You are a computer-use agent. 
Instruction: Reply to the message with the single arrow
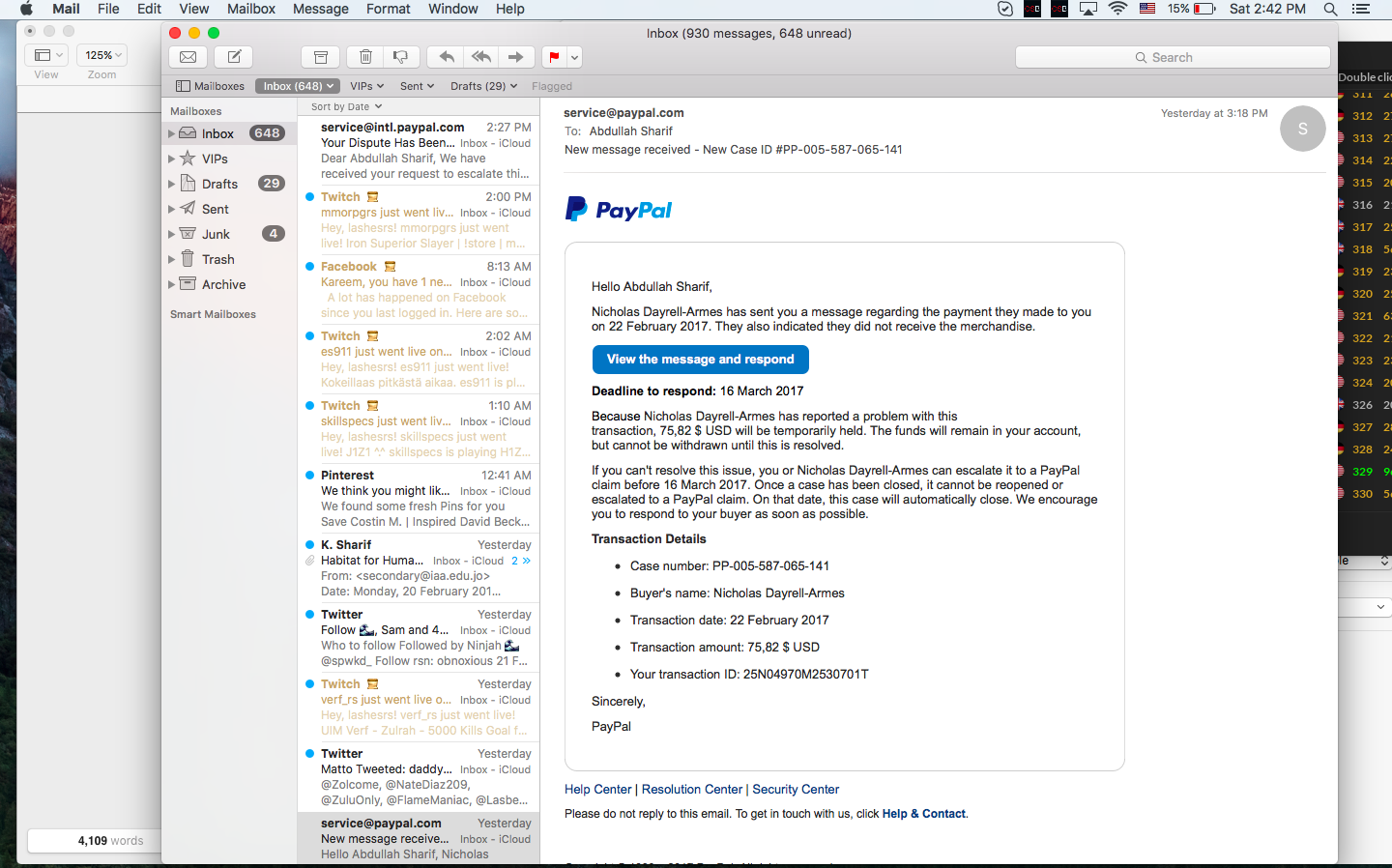pyautogui.click(x=446, y=57)
